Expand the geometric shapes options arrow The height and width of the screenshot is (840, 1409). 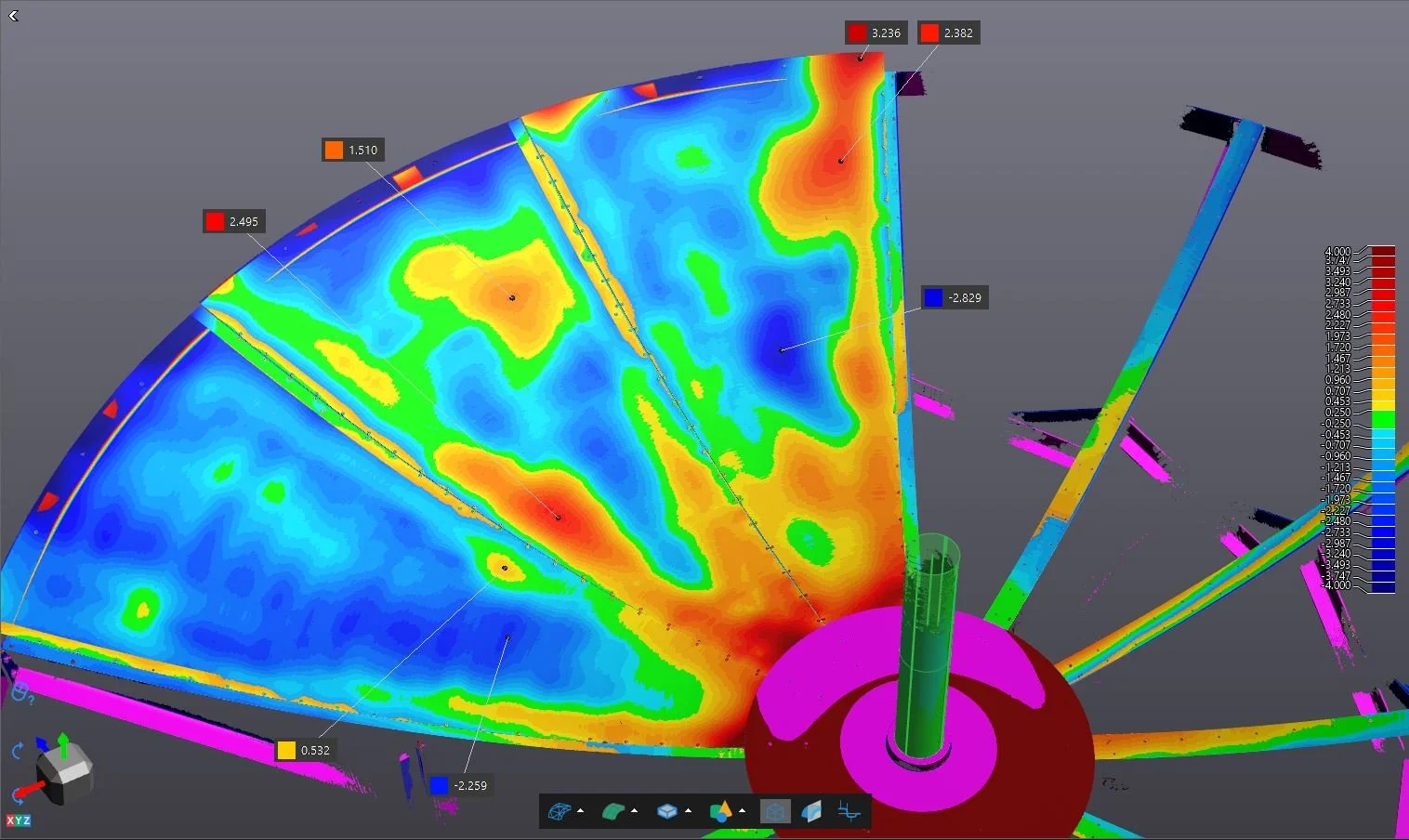[743, 811]
